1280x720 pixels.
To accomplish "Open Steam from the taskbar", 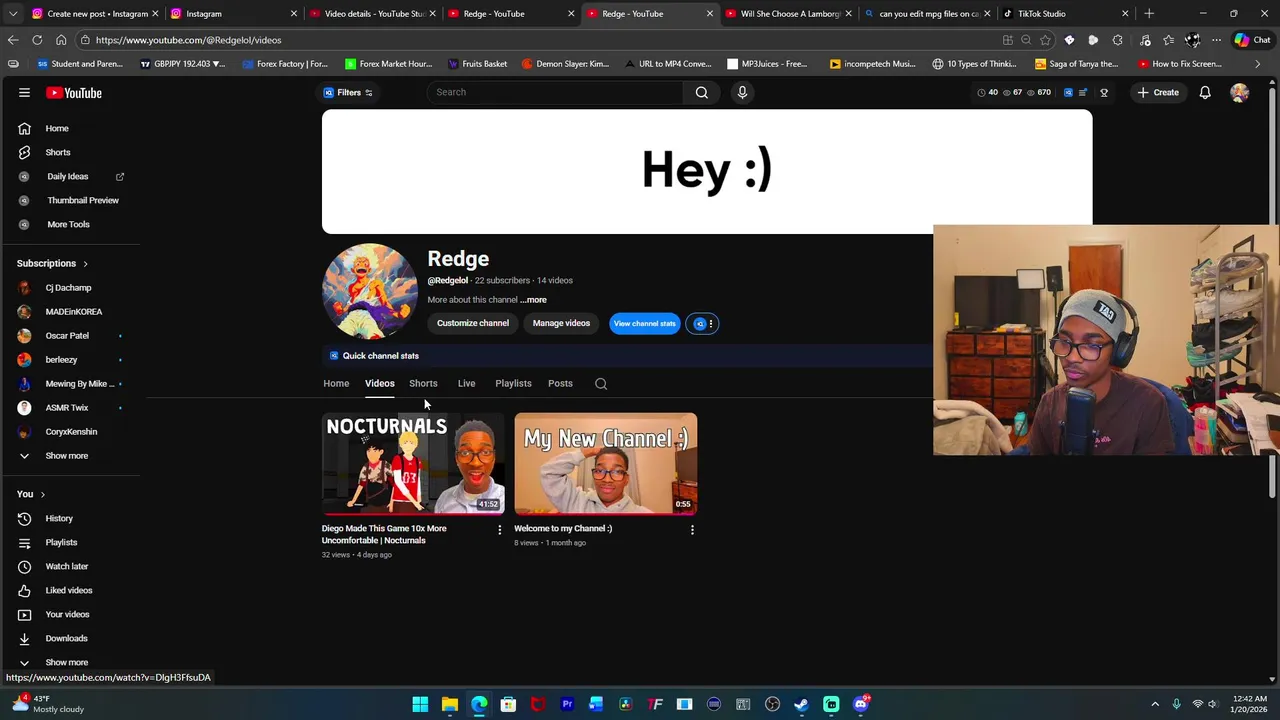I will tap(801, 704).
